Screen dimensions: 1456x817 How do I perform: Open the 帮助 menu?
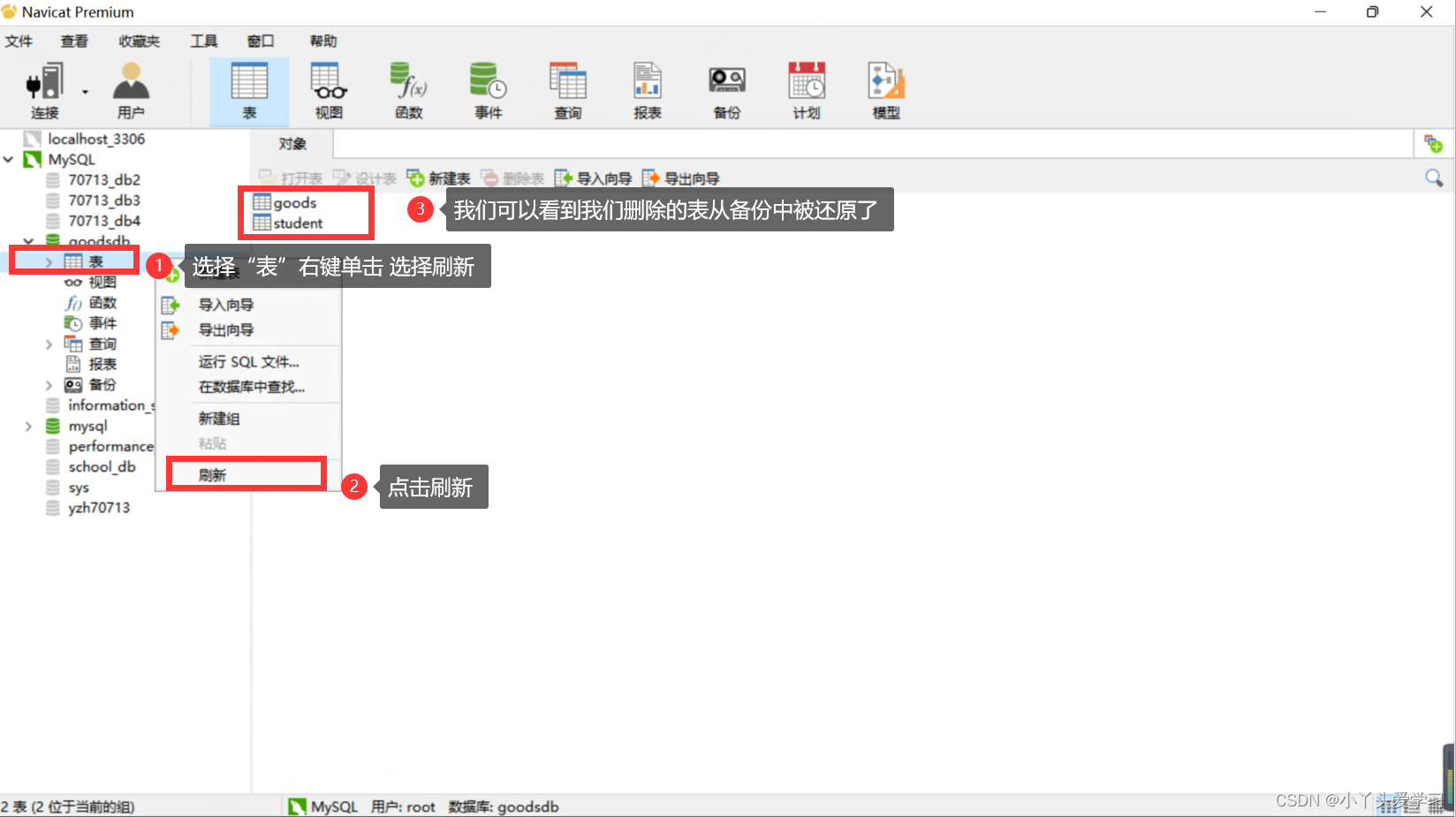click(x=323, y=41)
